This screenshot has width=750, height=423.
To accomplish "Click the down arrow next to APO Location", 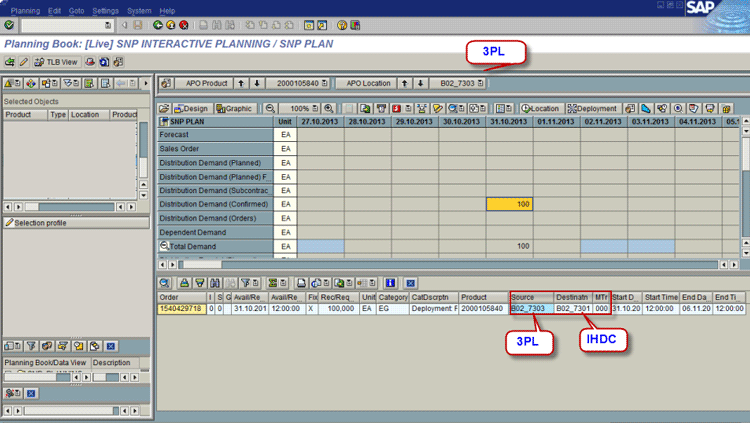I will pyautogui.click(x=420, y=83).
